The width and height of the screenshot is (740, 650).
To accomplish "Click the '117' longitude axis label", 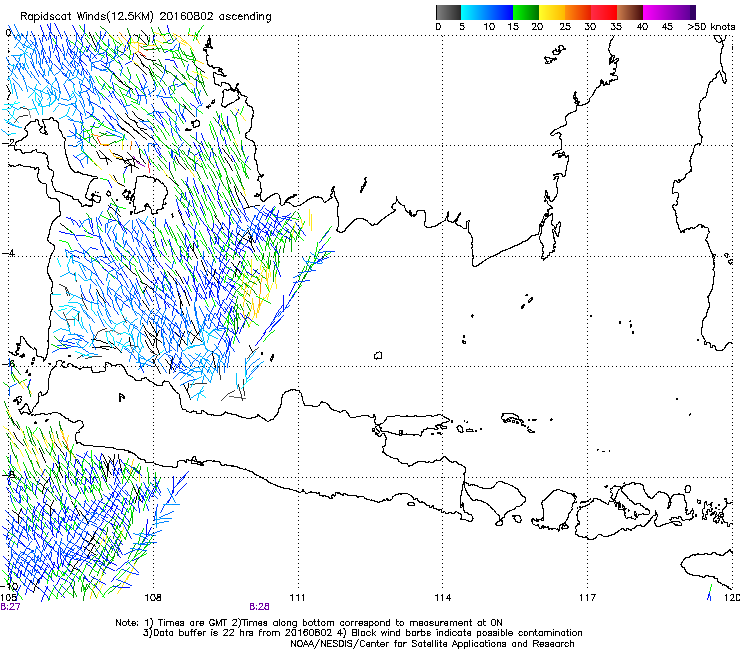I will [587, 598].
